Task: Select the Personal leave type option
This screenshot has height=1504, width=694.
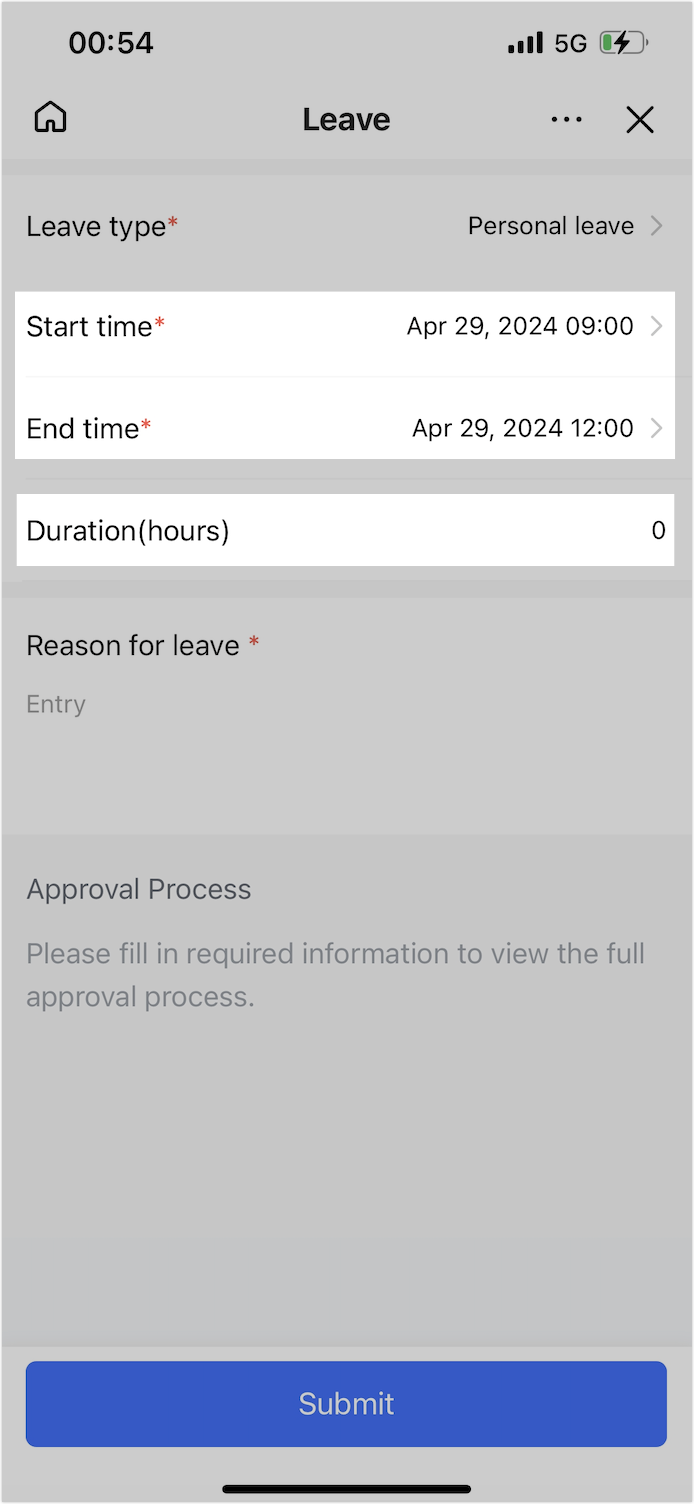Action: [550, 226]
